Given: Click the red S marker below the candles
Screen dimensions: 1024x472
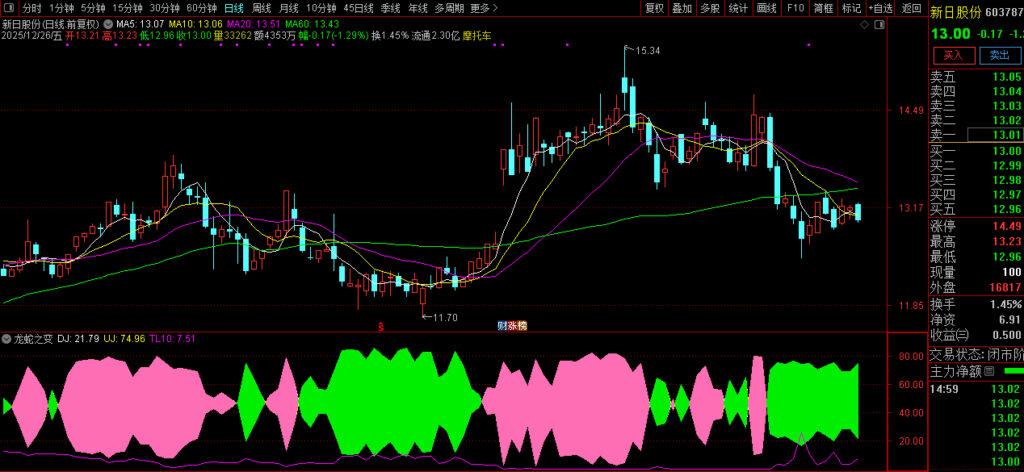Looking at the screenshot, I should (x=379, y=326).
